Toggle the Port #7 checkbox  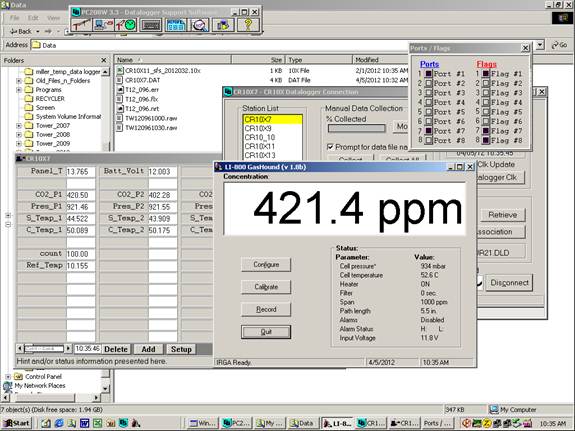(428, 131)
